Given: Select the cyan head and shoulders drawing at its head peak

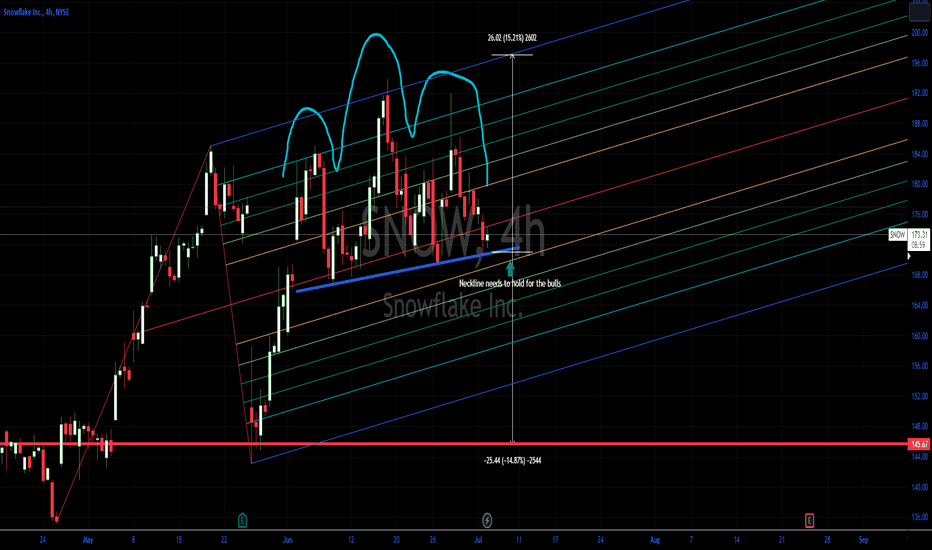Looking at the screenshot, I should 374,35.
